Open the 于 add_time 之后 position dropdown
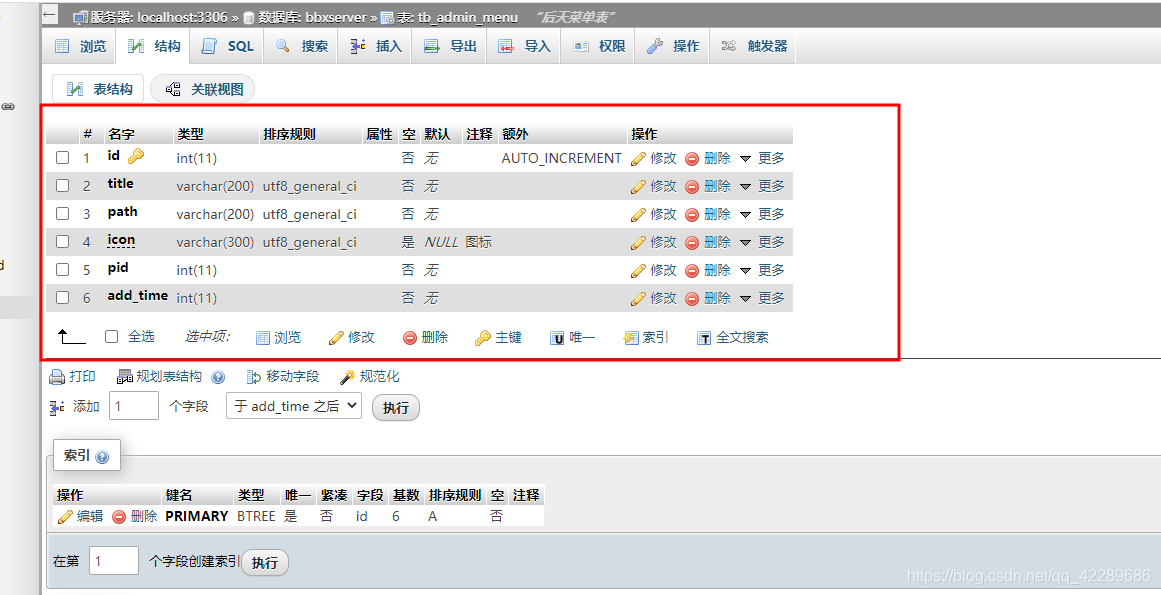 [x=294, y=406]
